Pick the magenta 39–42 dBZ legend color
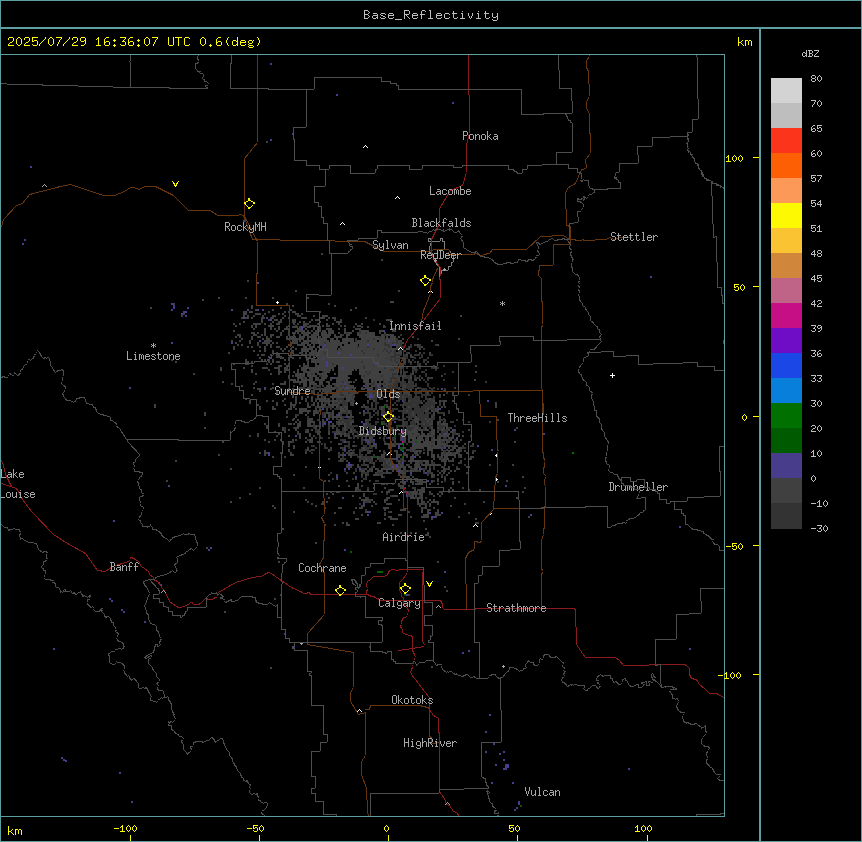The image size is (862, 842). (786, 315)
